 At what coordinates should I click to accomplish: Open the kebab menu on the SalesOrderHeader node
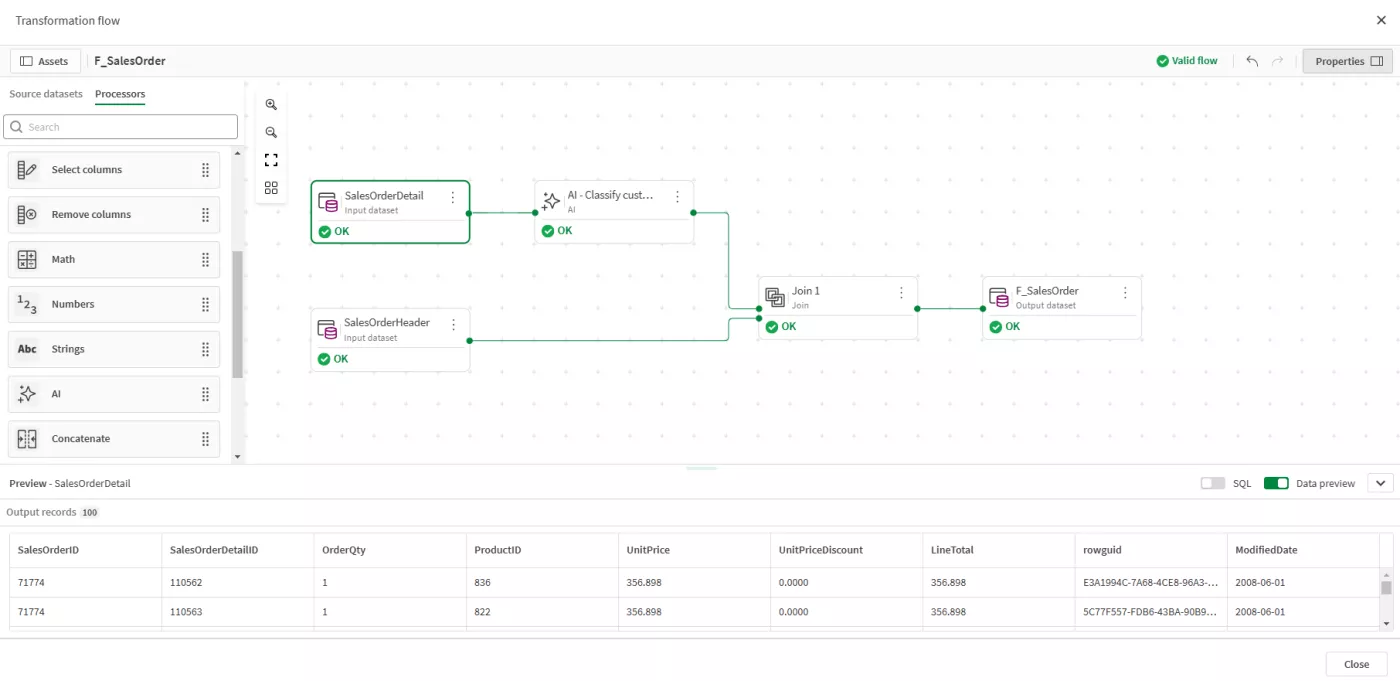453,324
